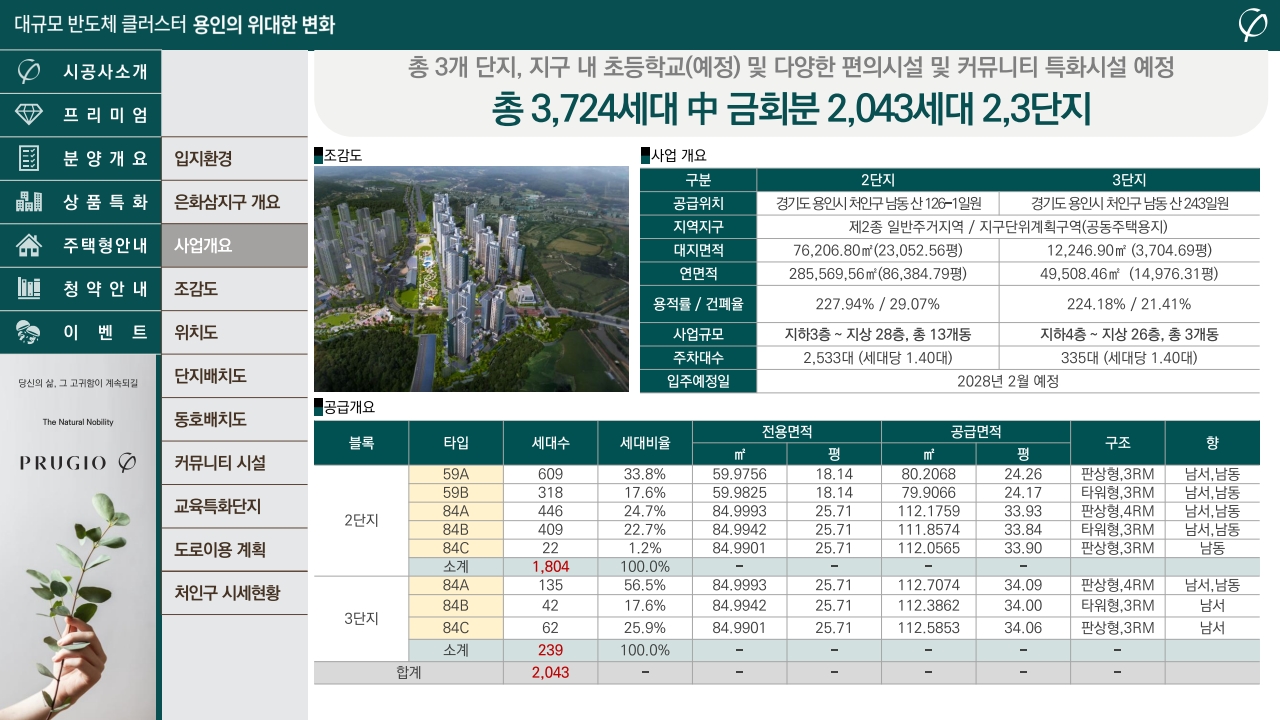Viewport: 1280px width, 720px height.
Task: Click the 타입 column header
Action: pyautogui.click(x=456, y=443)
